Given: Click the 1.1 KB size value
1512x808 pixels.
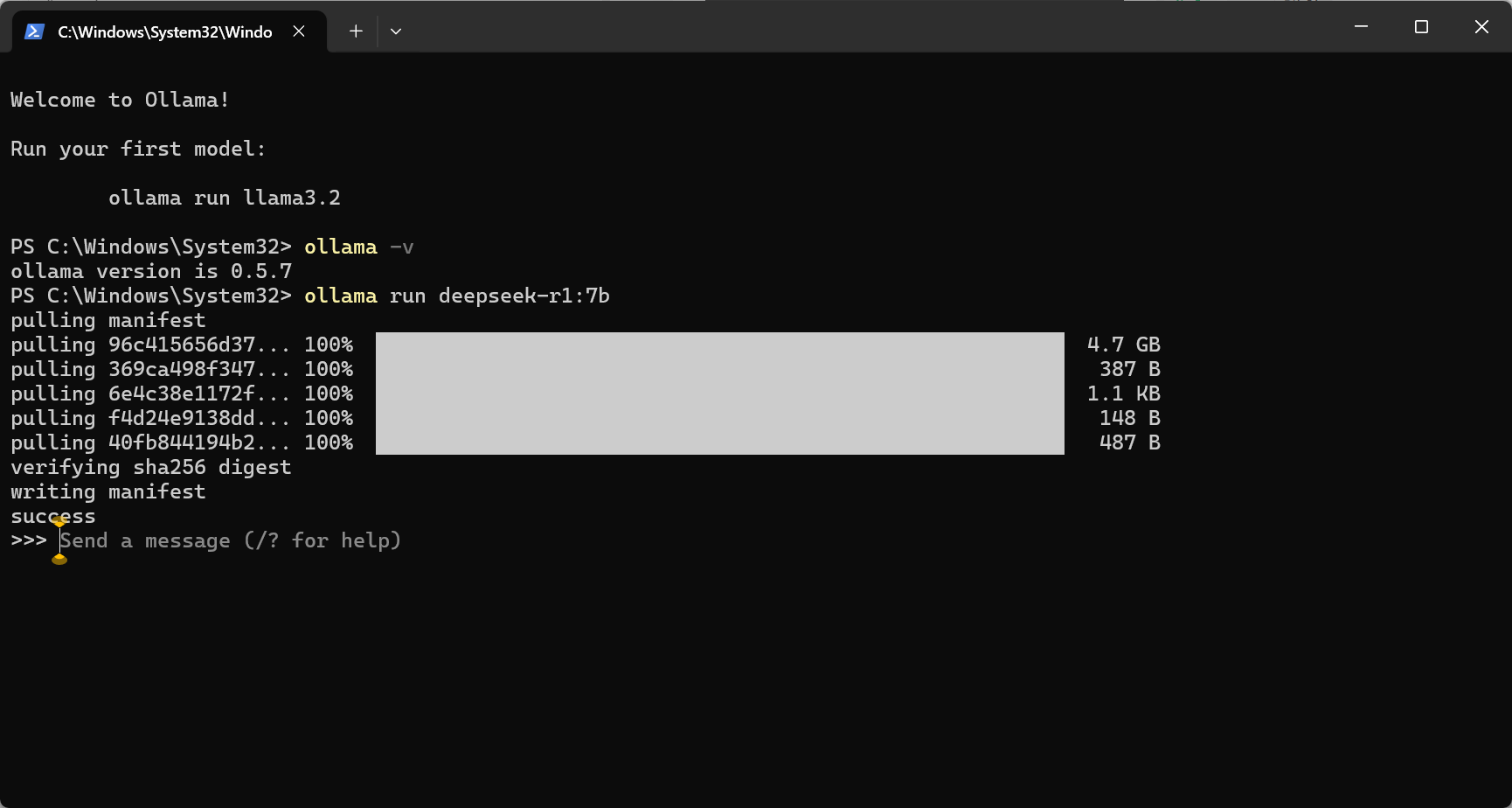Looking at the screenshot, I should point(1124,394).
